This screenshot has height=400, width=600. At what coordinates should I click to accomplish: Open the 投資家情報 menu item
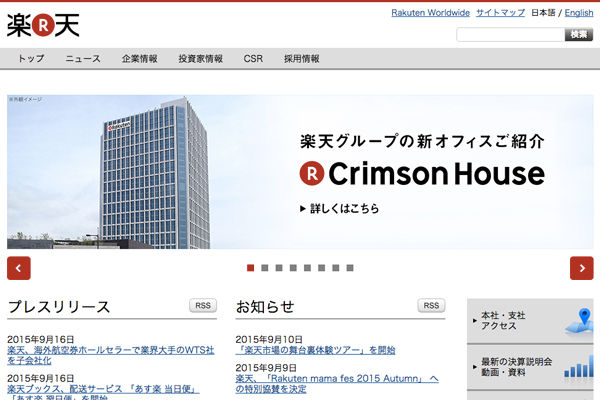[201, 59]
